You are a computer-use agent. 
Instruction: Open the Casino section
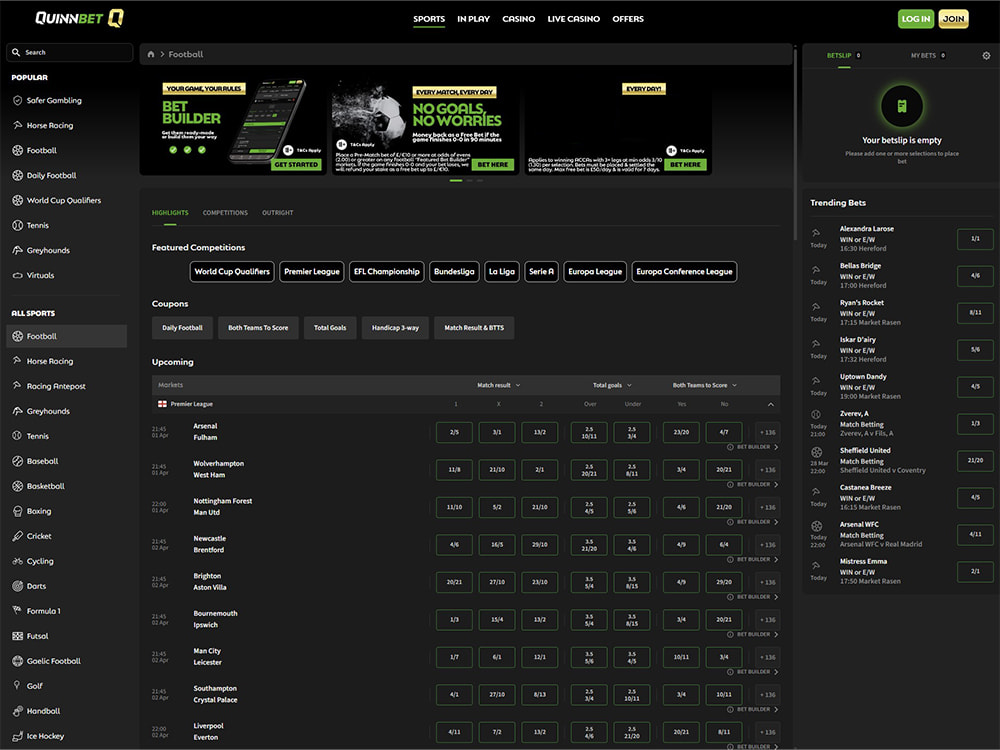(x=518, y=19)
